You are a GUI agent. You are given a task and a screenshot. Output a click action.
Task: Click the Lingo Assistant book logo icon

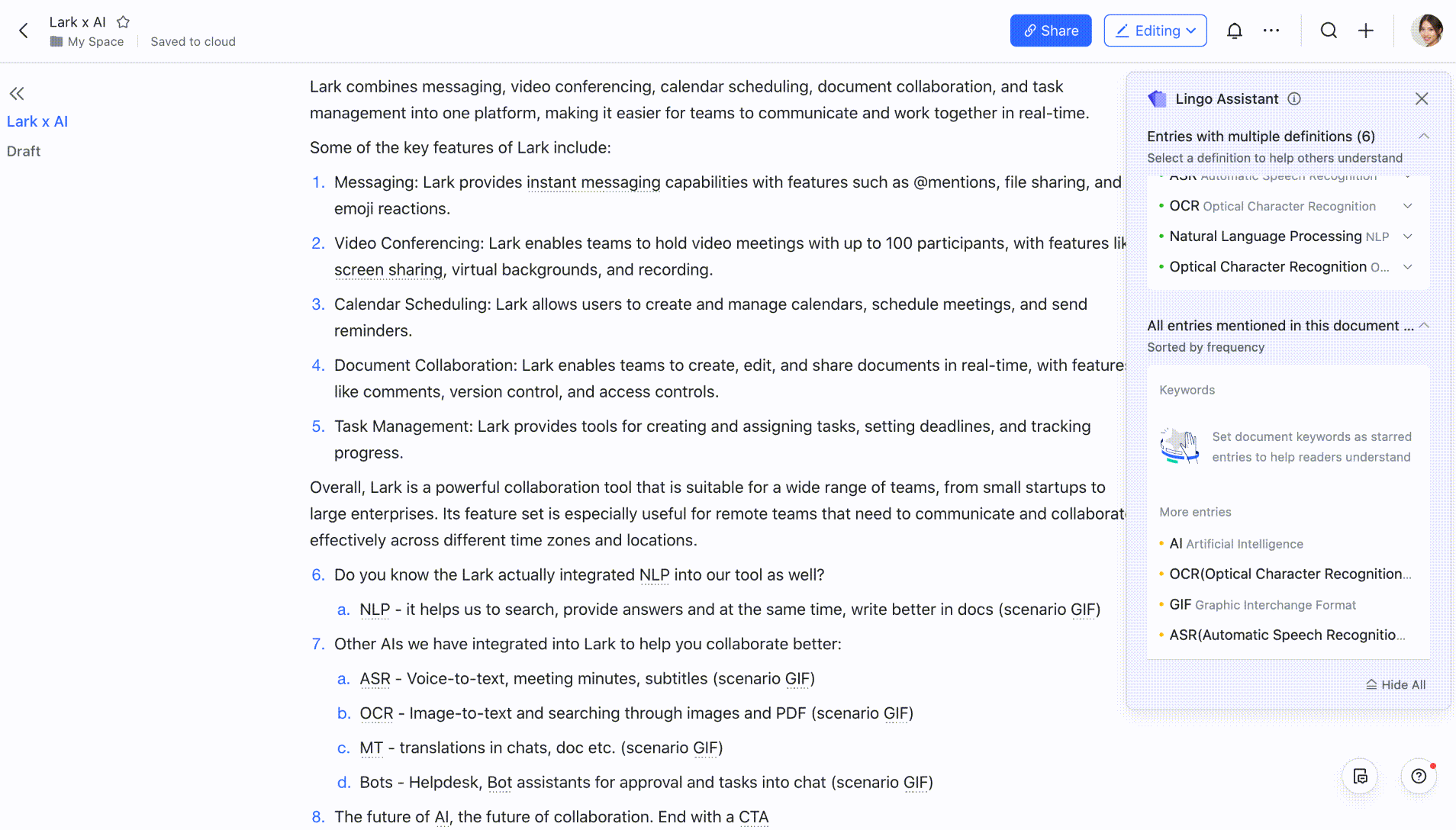pos(1158,98)
